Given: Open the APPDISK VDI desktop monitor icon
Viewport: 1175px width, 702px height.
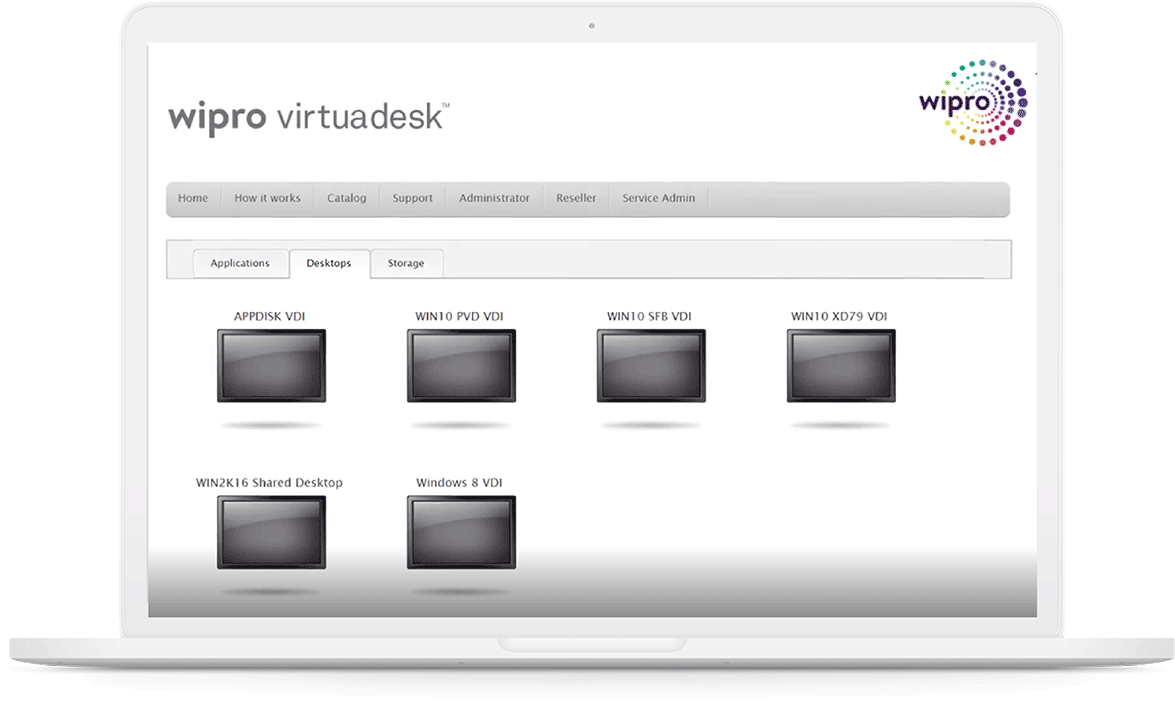Looking at the screenshot, I should coord(271,366).
